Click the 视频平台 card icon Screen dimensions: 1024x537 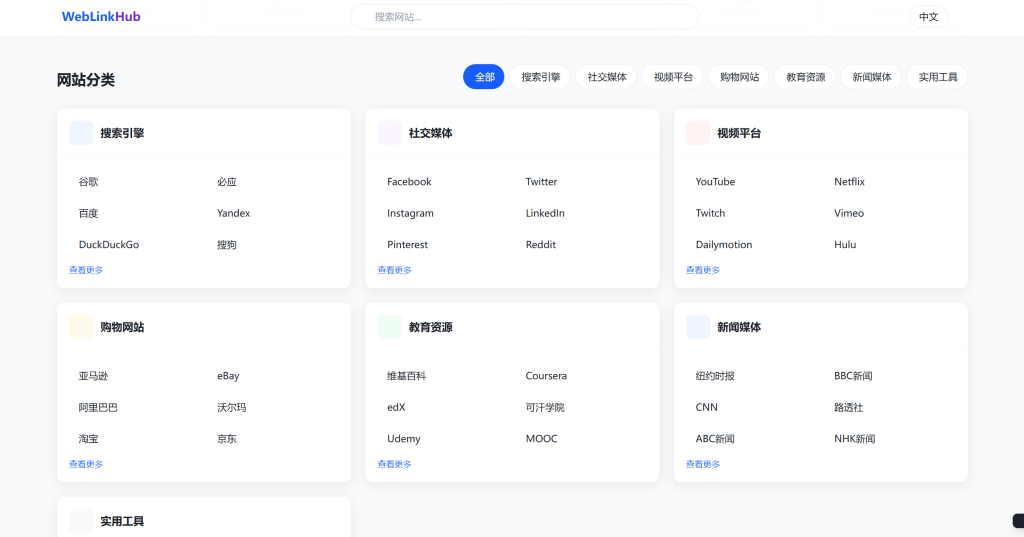[698, 133]
